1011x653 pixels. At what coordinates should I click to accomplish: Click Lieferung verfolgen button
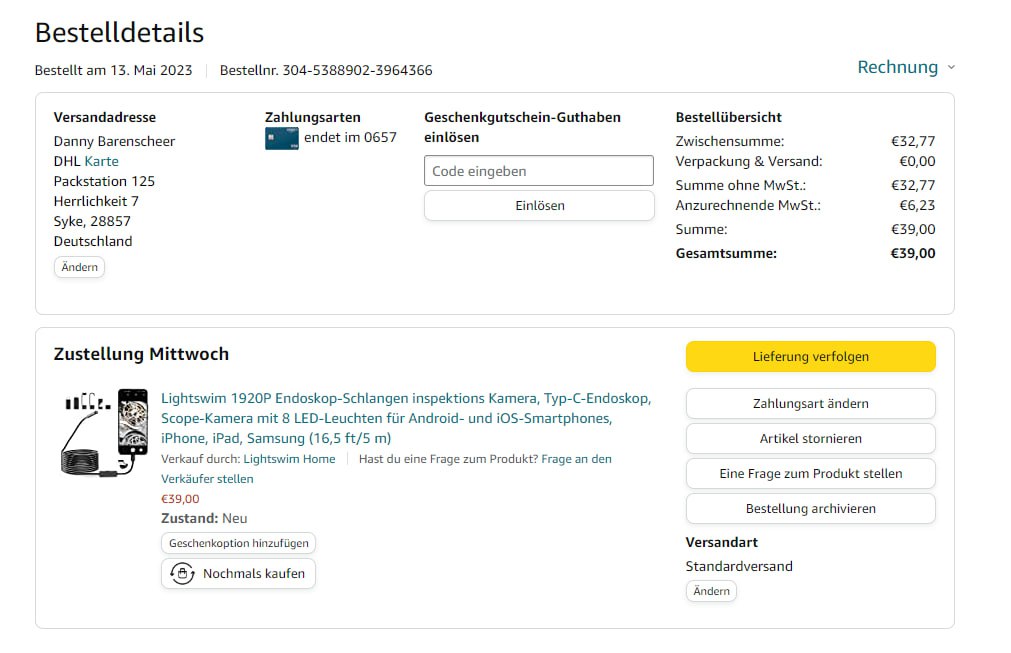point(810,357)
